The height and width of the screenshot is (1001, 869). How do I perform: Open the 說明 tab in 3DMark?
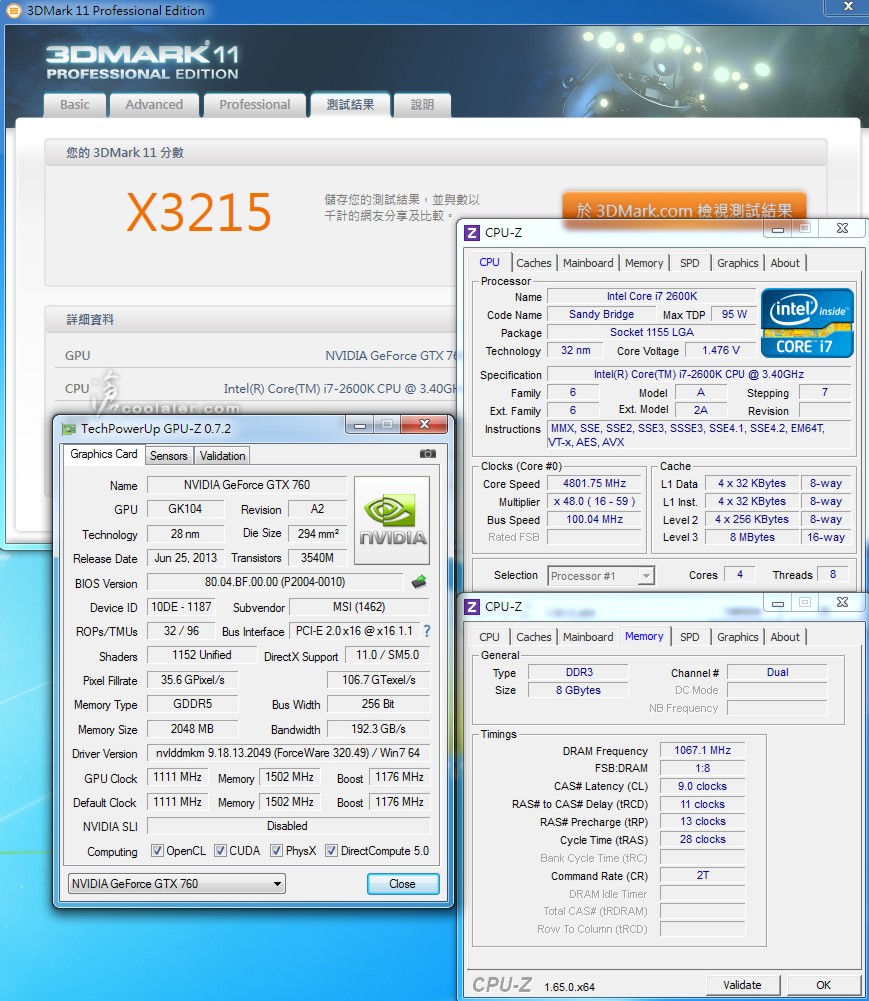pos(422,105)
